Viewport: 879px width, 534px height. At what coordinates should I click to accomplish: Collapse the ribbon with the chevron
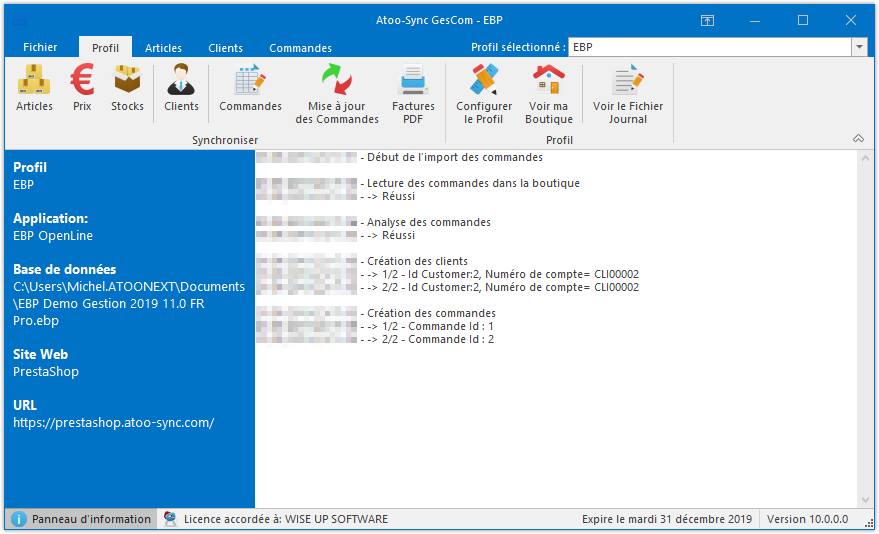coord(858,138)
